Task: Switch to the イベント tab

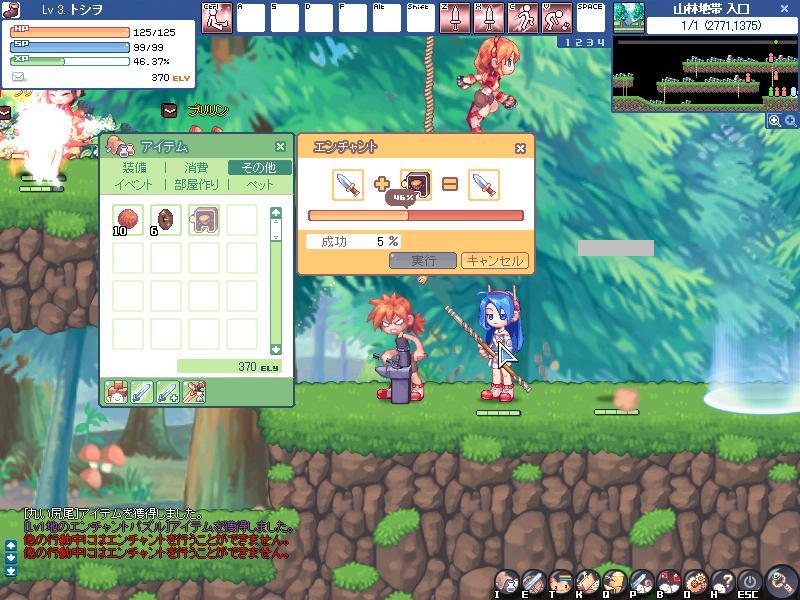Action: pos(133,184)
